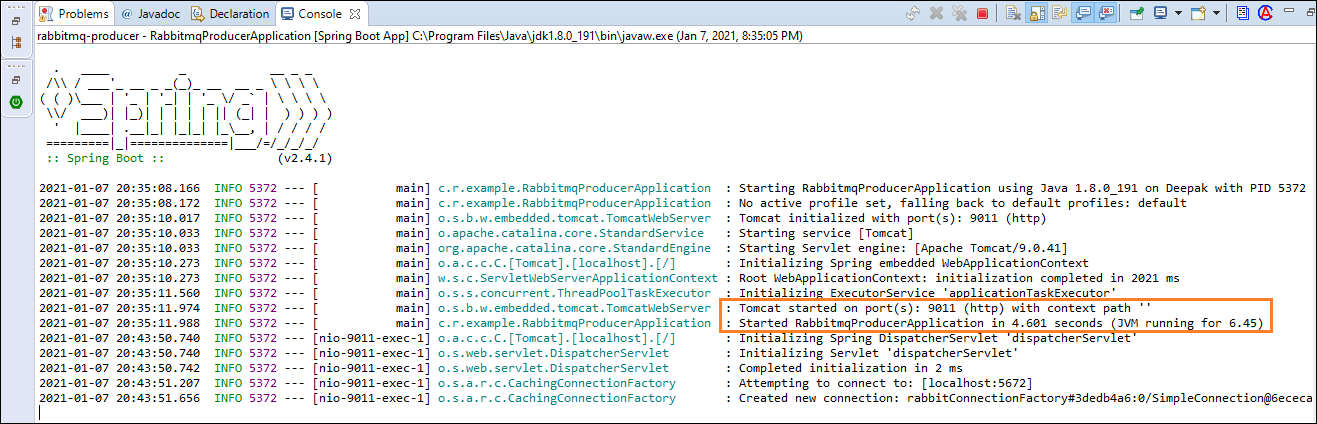Click the Open Console icon

pos(1198,14)
